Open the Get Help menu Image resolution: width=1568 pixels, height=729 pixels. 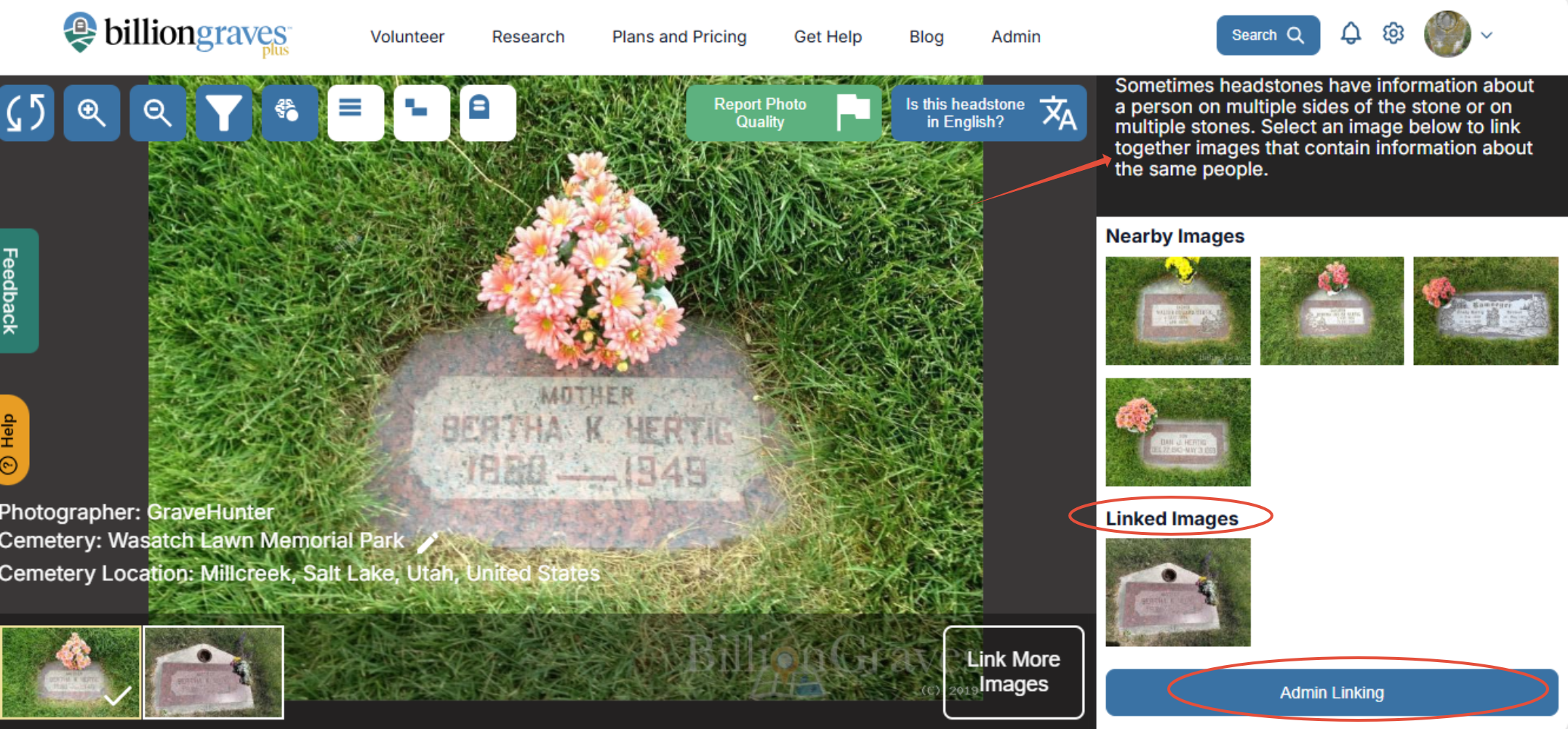(x=828, y=36)
